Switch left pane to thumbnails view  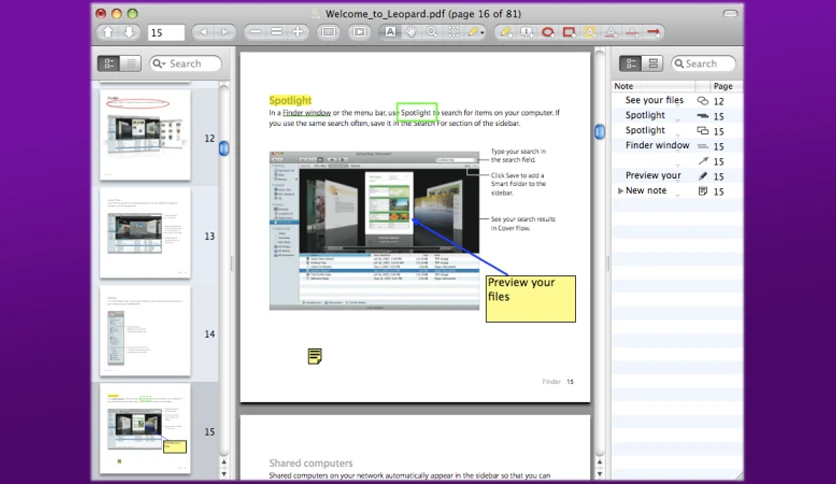point(109,63)
